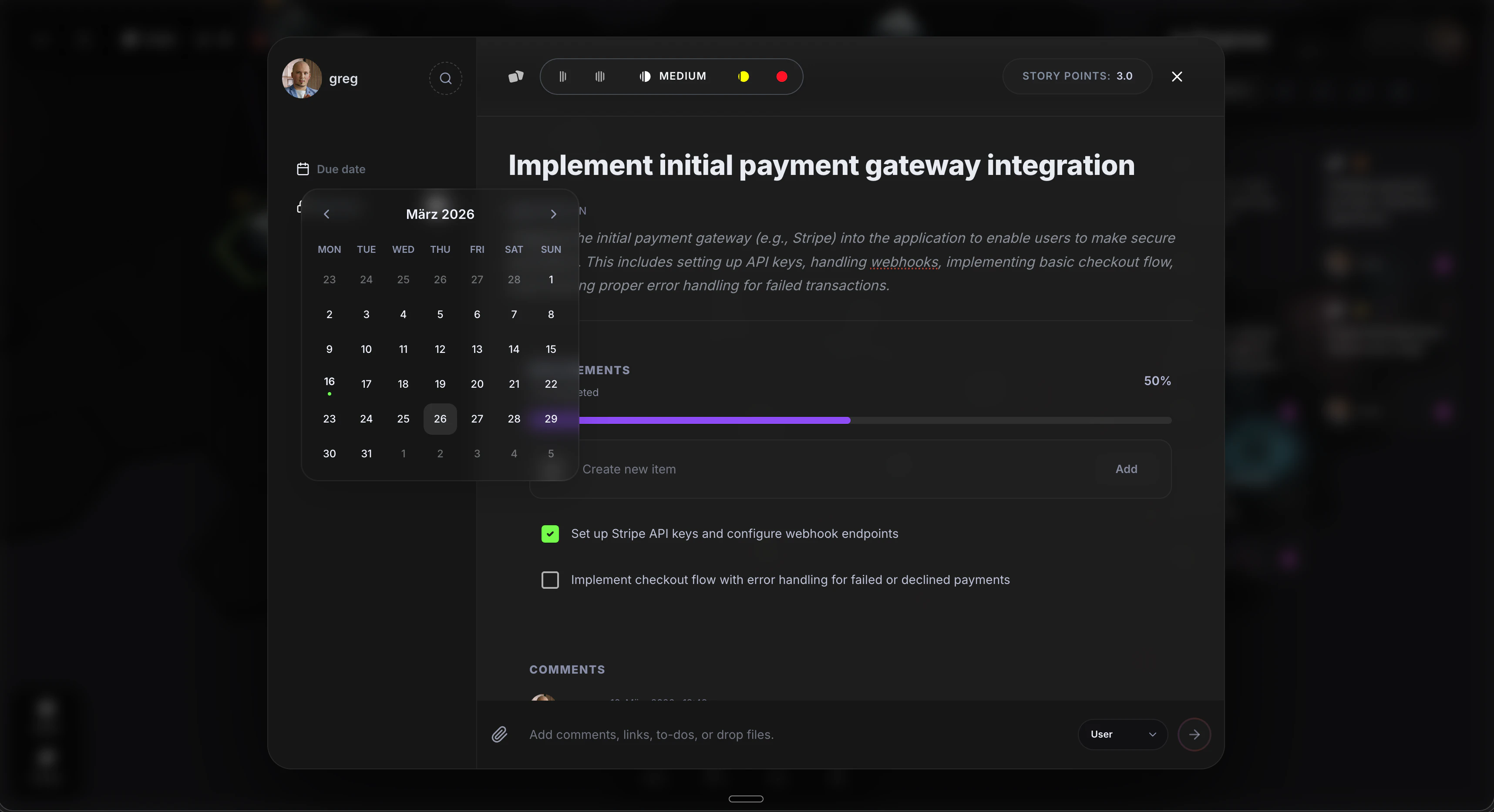Viewport: 1494px width, 812px height.
Task: Check the Implement checkout flow item
Action: pos(550,580)
